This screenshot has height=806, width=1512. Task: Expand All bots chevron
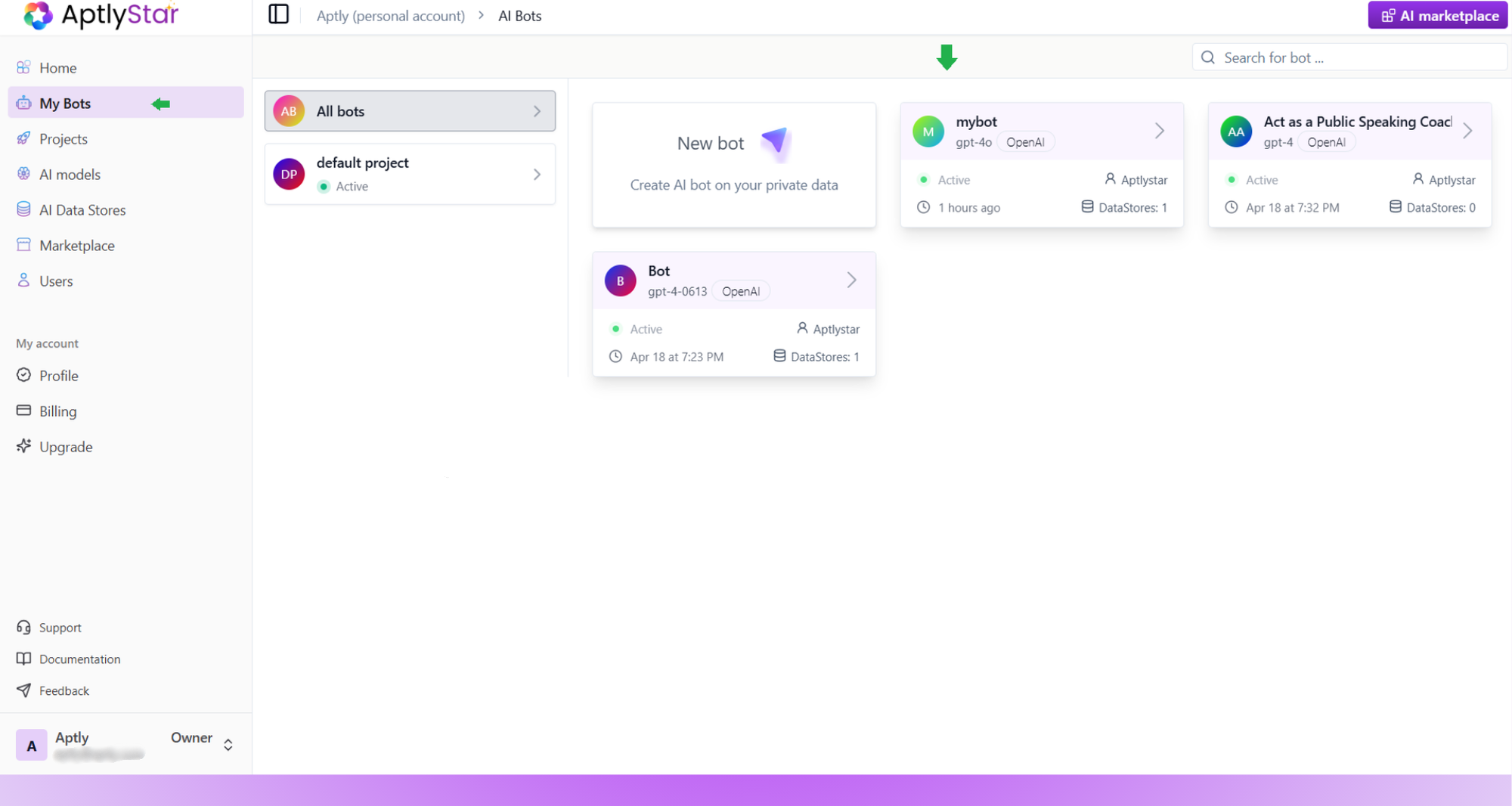(x=537, y=111)
